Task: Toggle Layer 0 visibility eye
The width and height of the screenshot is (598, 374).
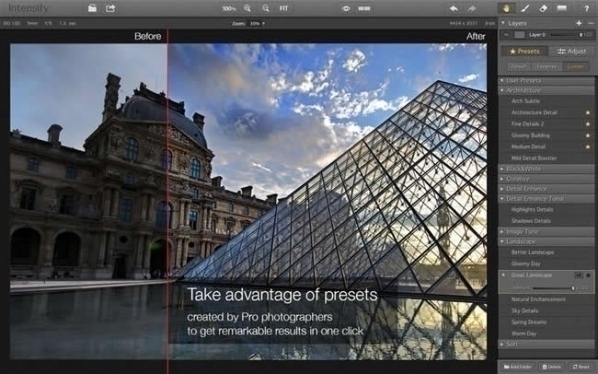Action: tap(506, 35)
